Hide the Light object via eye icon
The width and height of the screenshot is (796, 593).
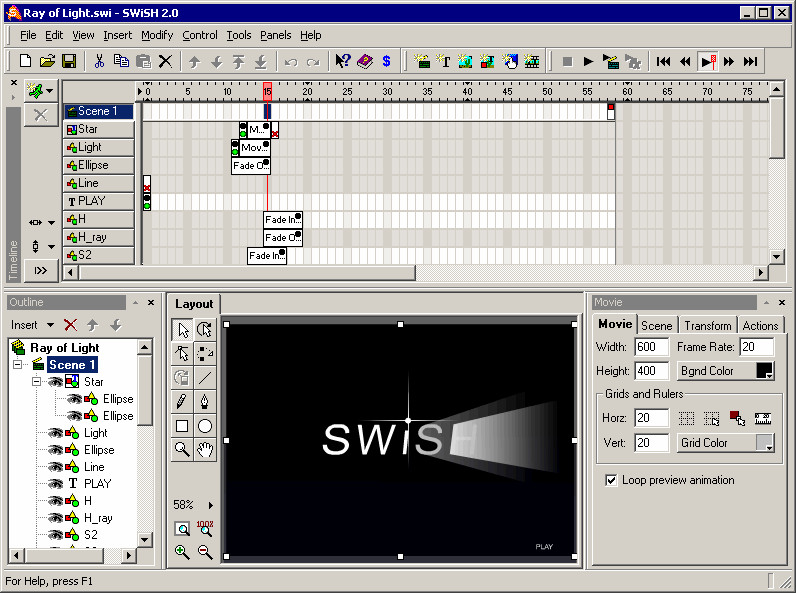pos(55,433)
